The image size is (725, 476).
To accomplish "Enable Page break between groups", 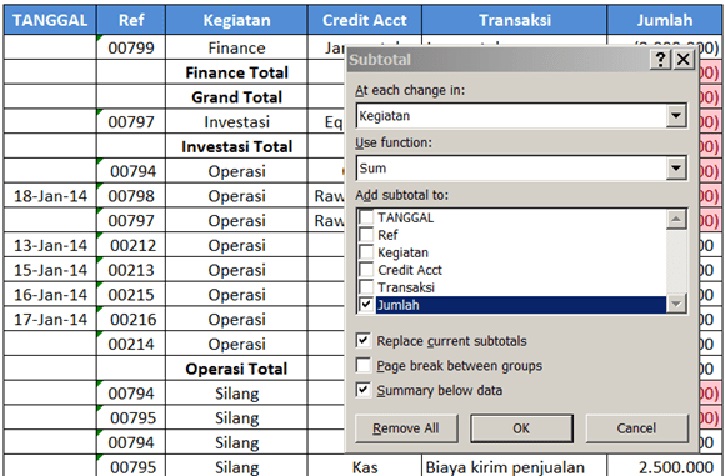I will point(363,366).
